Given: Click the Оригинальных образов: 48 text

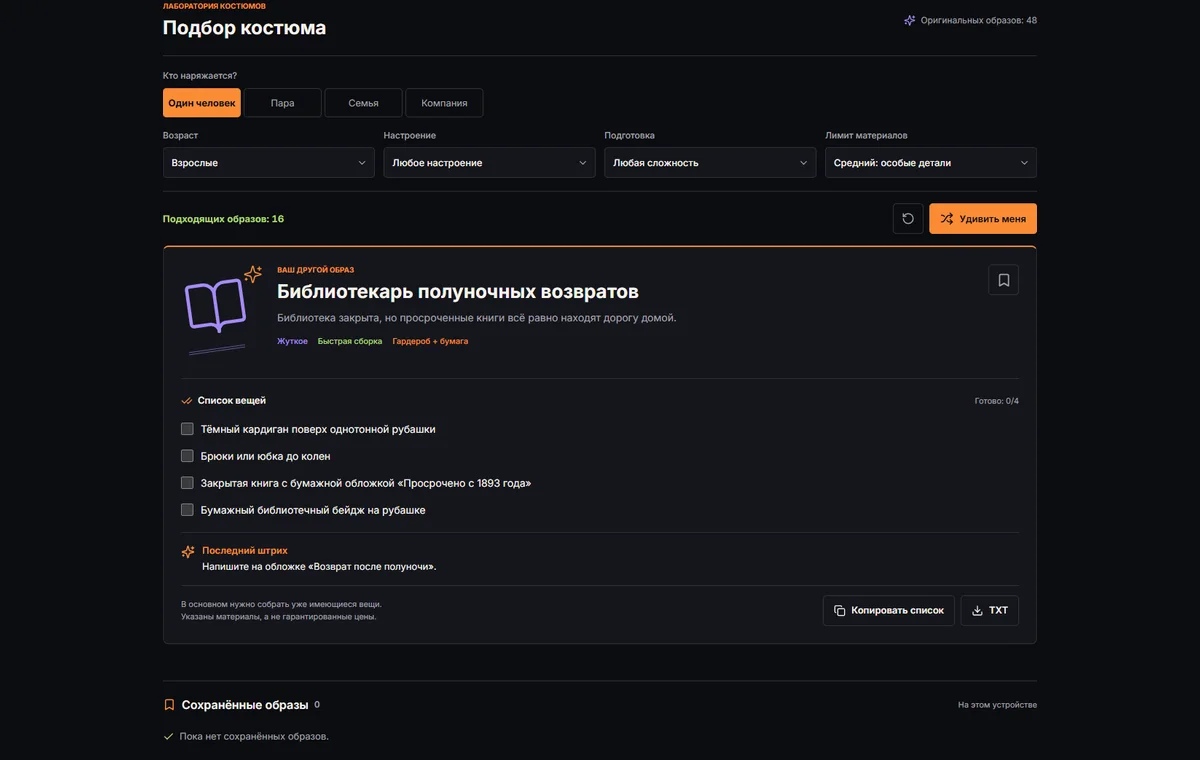Looking at the screenshot, I should [979, 20].
